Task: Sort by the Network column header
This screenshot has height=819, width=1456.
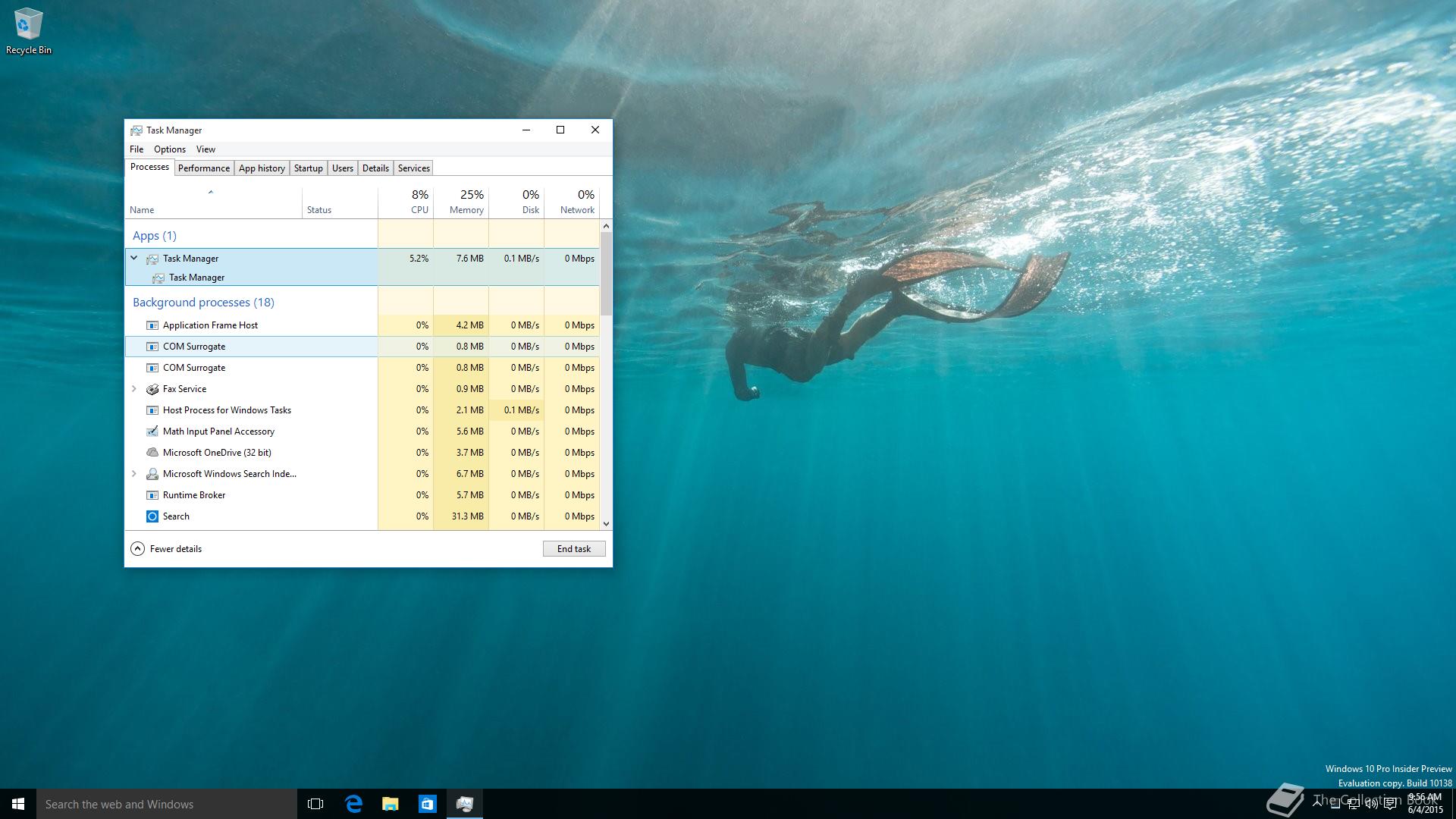Action: pos(572,202)
